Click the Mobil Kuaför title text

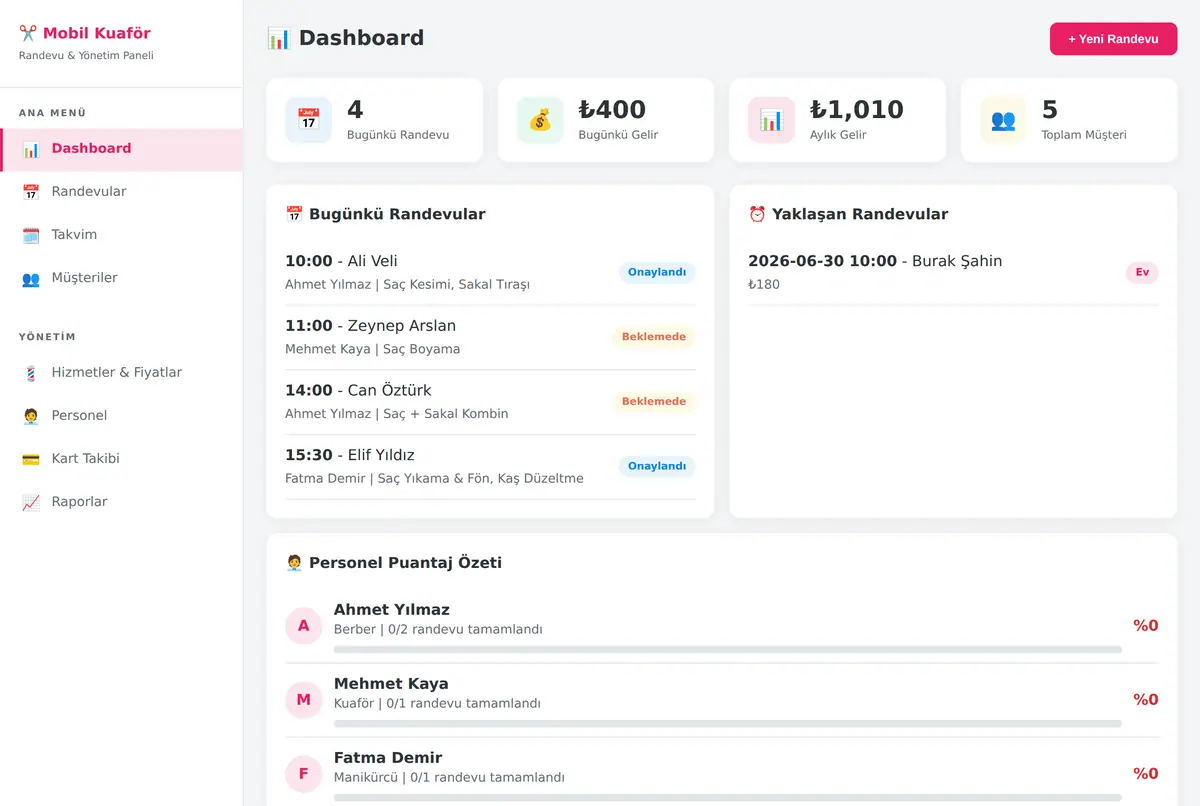97,34
